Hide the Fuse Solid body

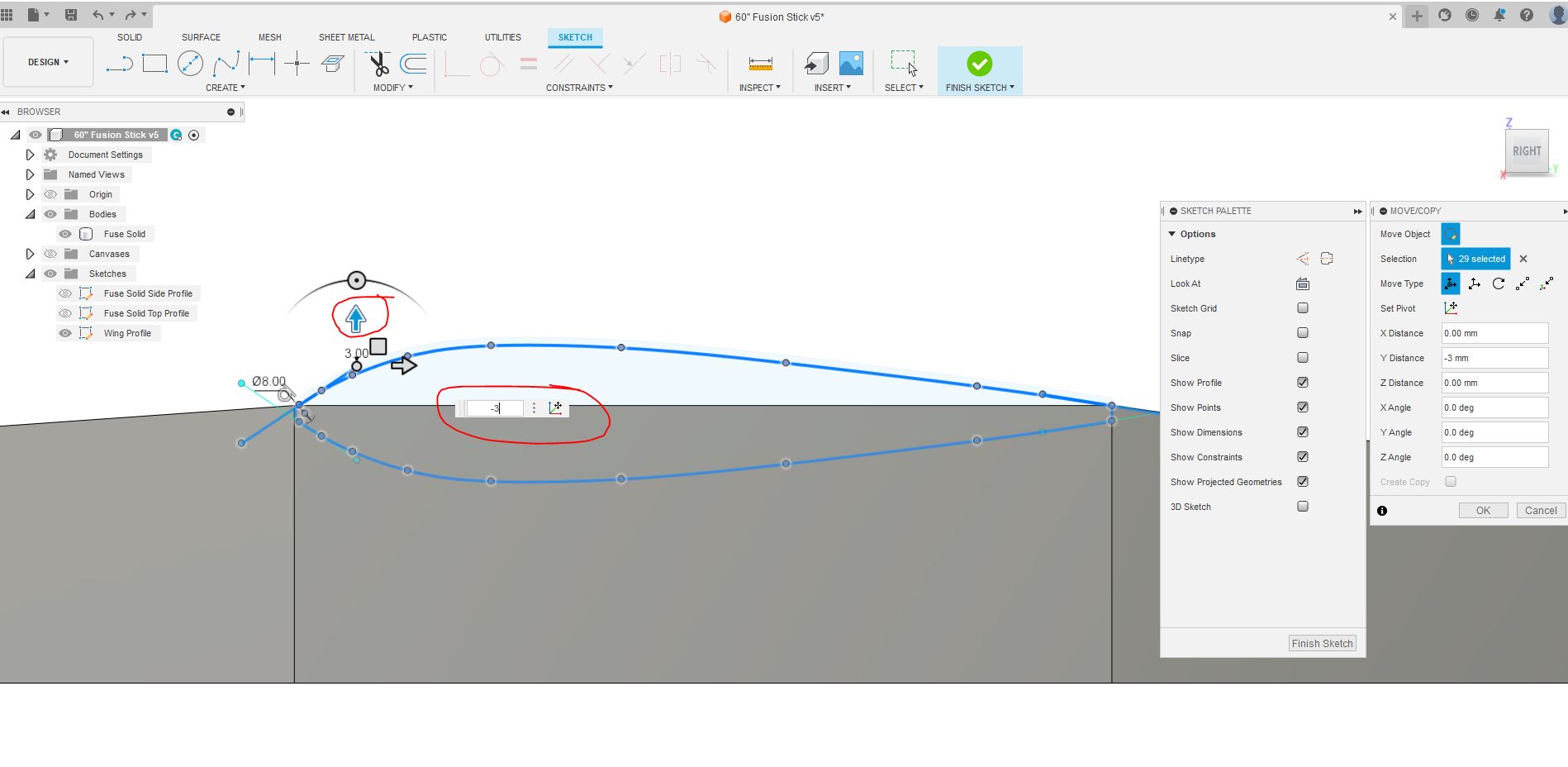pos(65,234)
